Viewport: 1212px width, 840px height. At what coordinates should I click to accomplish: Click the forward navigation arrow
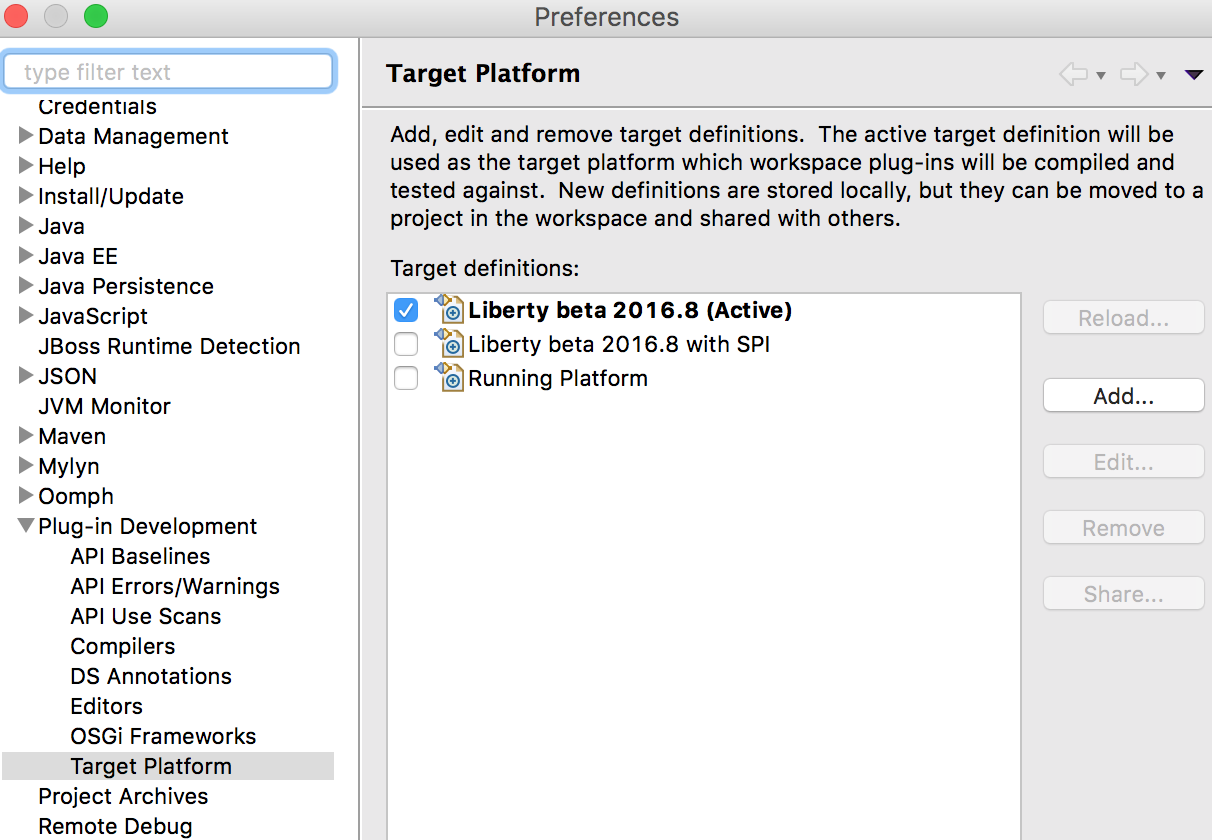[1135, 73]
